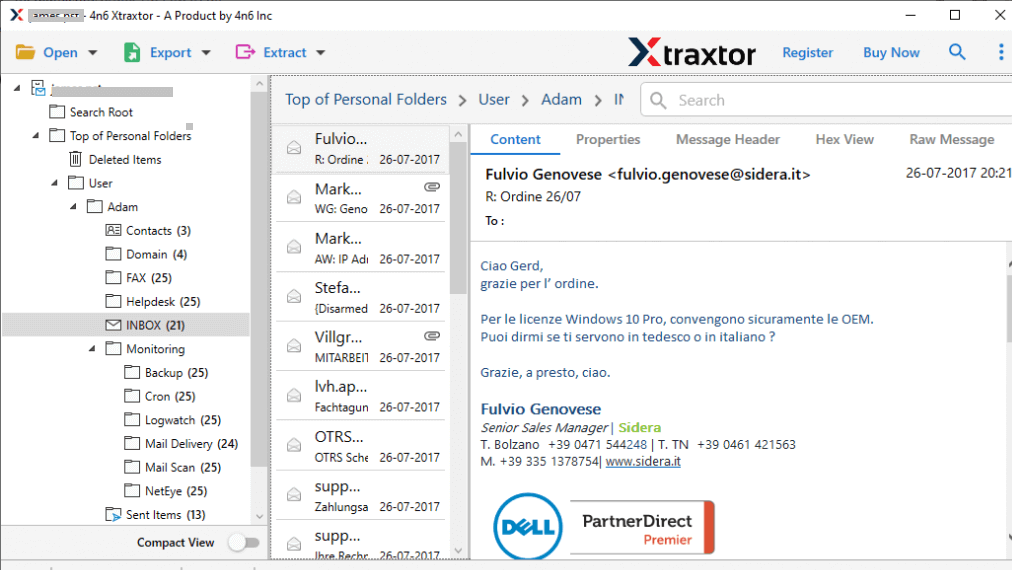Switch to the Hex View tab
Screen dimensions: 1012x570
(x=844, y=140)
